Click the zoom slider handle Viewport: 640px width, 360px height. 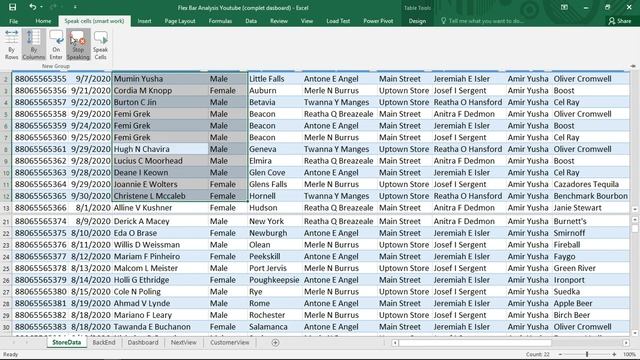587,354
